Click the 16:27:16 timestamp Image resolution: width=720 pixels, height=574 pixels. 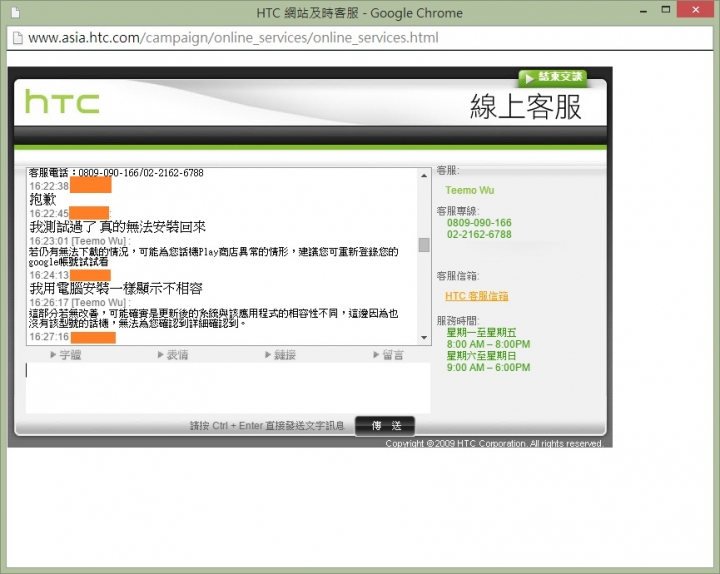click(49, 337)
